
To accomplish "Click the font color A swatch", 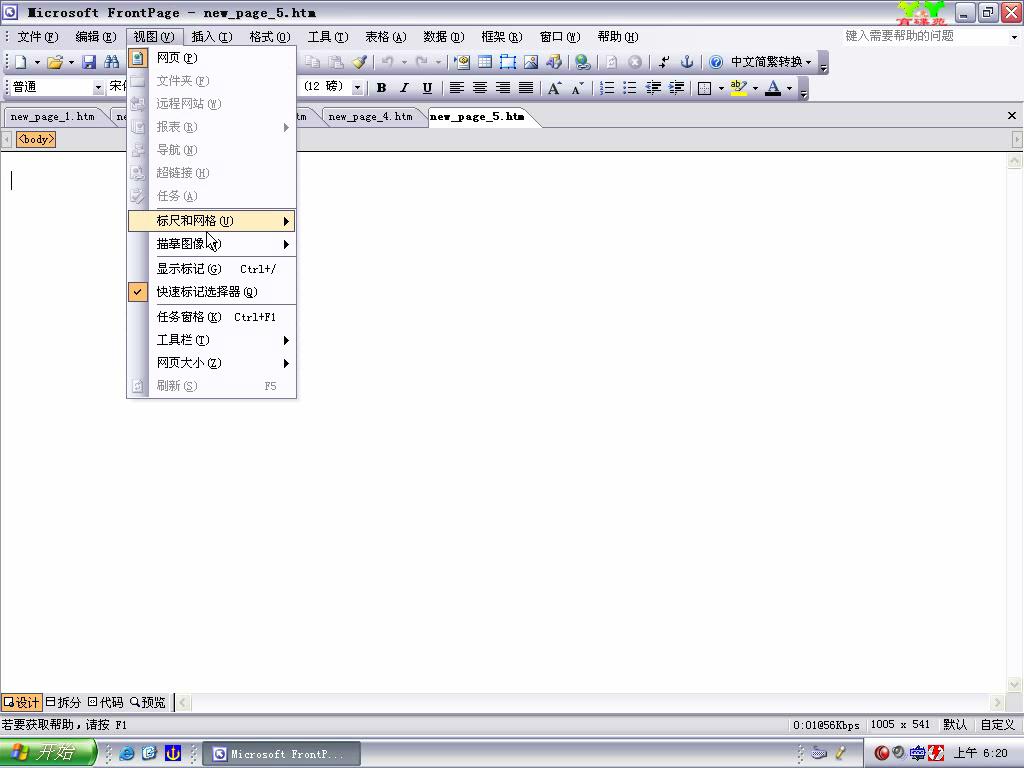I will click(x=773, y=88).
